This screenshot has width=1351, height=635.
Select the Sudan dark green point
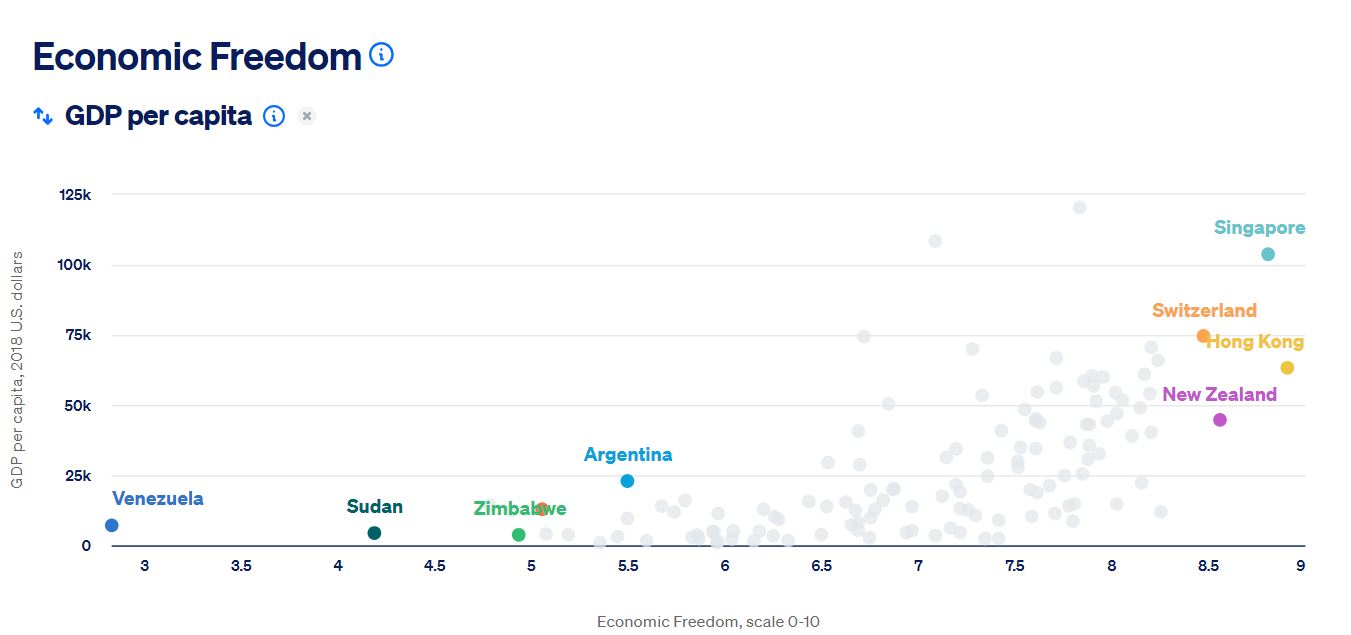tap(374, 533)
